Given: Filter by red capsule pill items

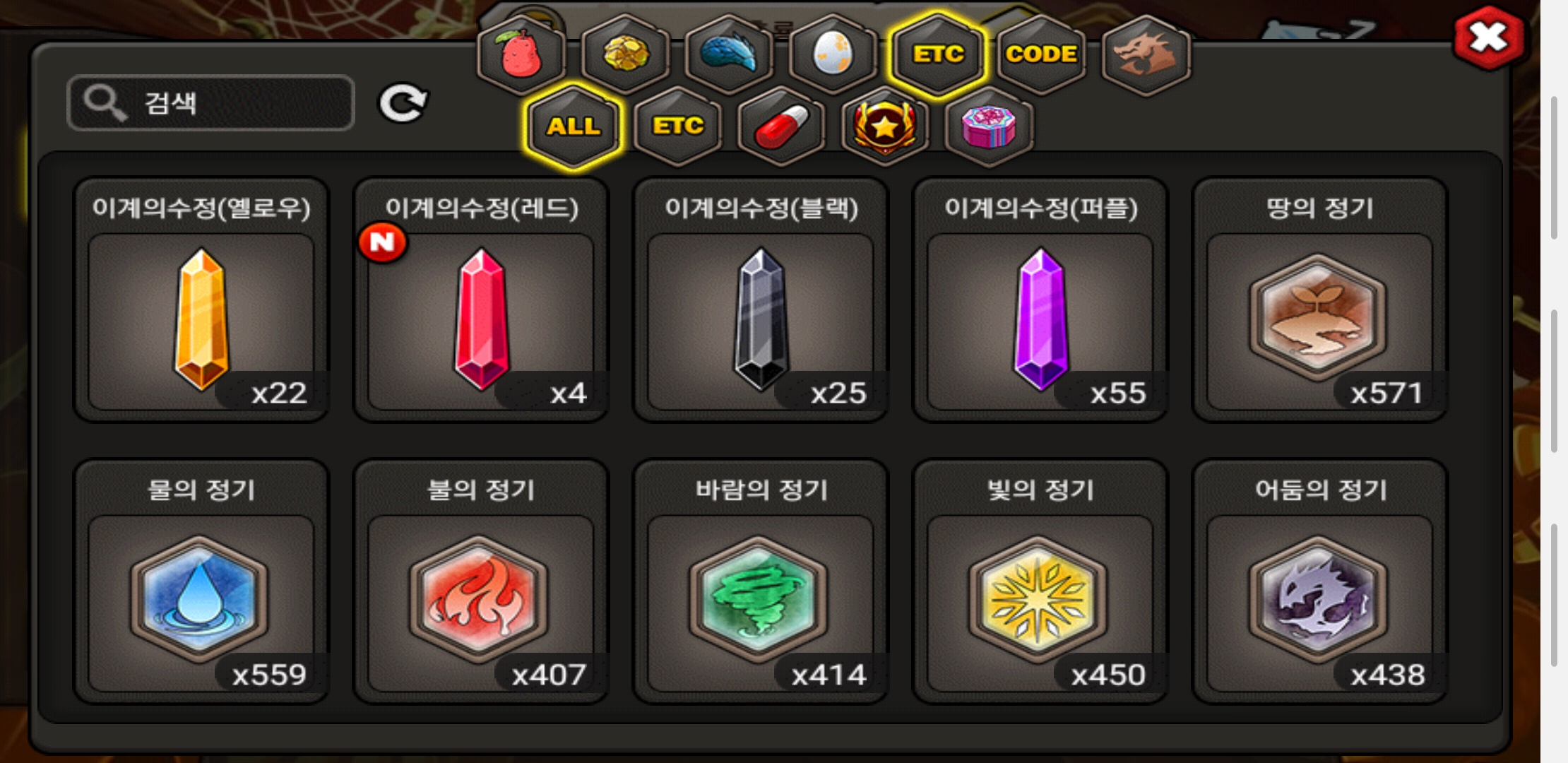Looking at the screenshot, I should click(781, 127).
